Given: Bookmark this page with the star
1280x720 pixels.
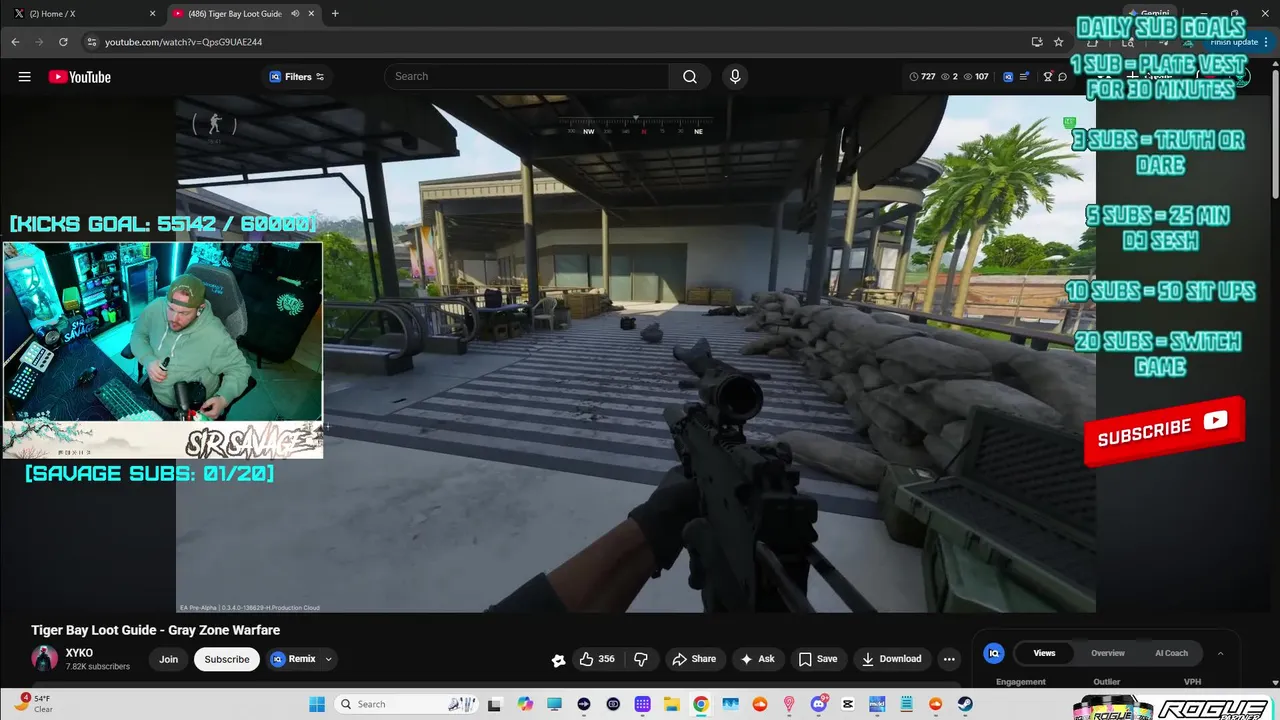Looking at the screenshot, I should tap(1059, 42).
